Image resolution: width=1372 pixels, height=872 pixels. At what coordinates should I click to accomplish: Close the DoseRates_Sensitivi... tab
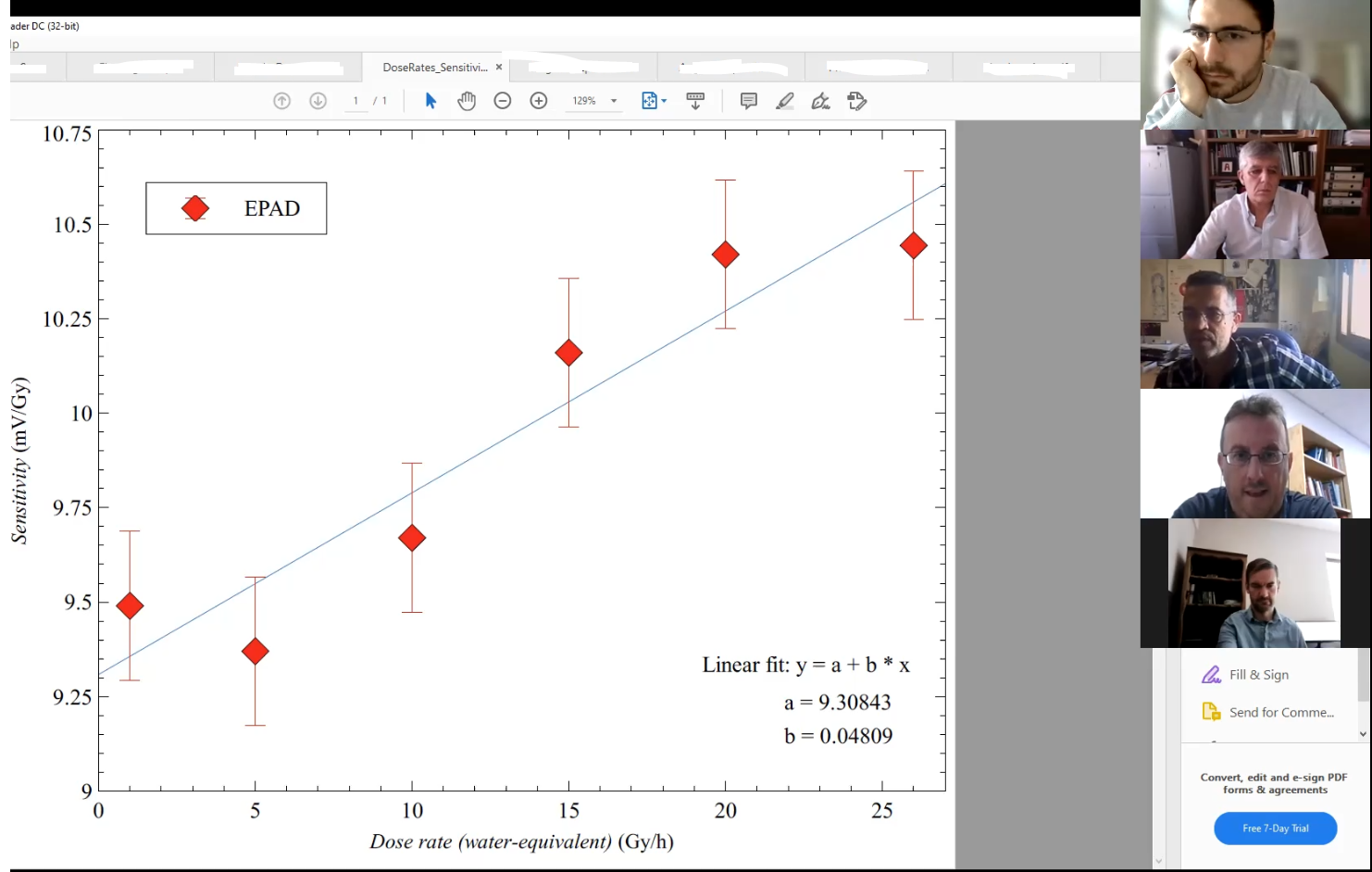499,68
